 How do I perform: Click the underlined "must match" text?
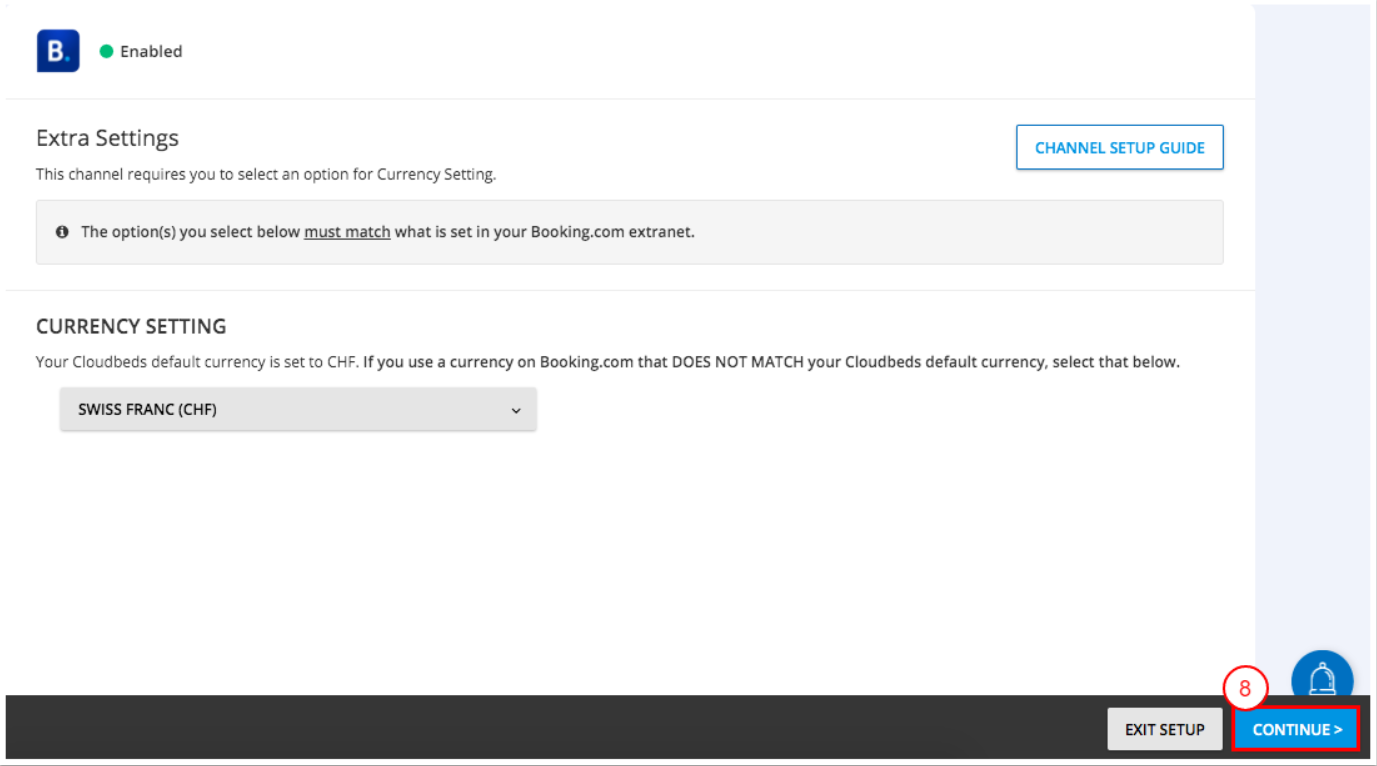[347, 232]
